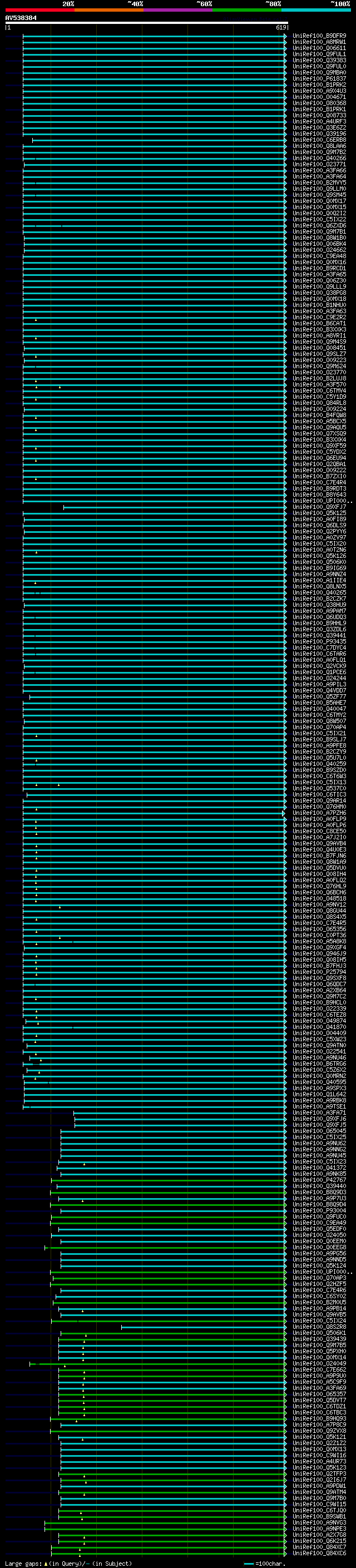The height and width of the screenshot is (1568, 356).
Task: Select hit label UniRef100_Q5U7L0
Action: point(319,758)
